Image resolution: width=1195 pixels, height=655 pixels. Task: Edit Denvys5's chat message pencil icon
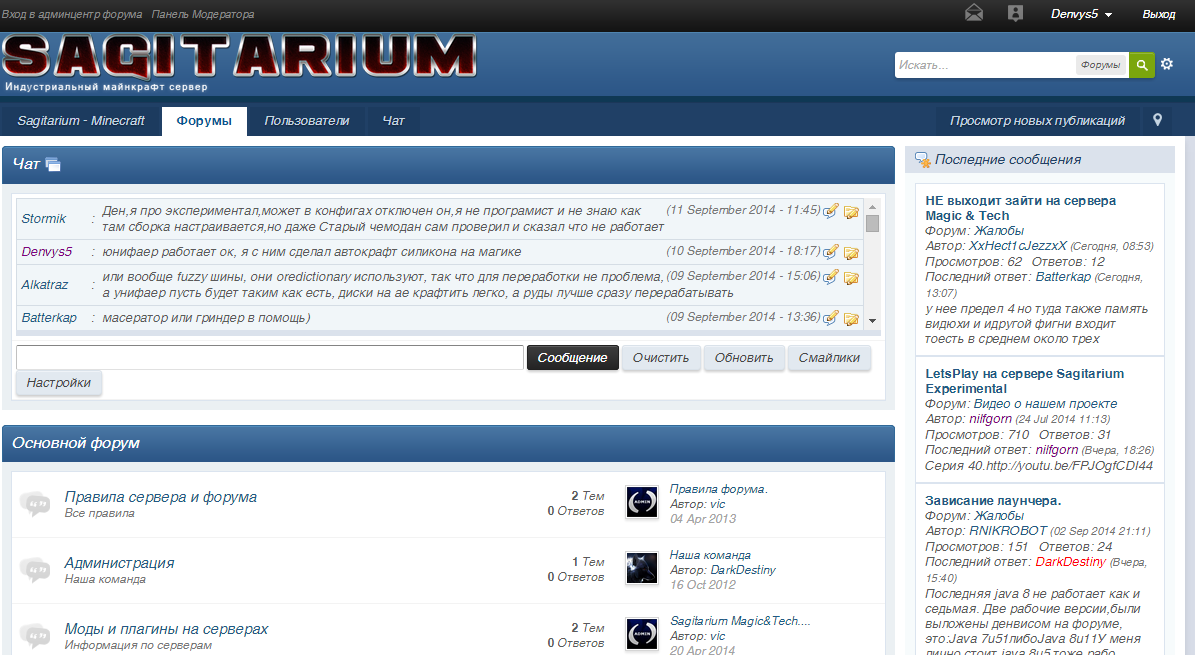[831, 252]
